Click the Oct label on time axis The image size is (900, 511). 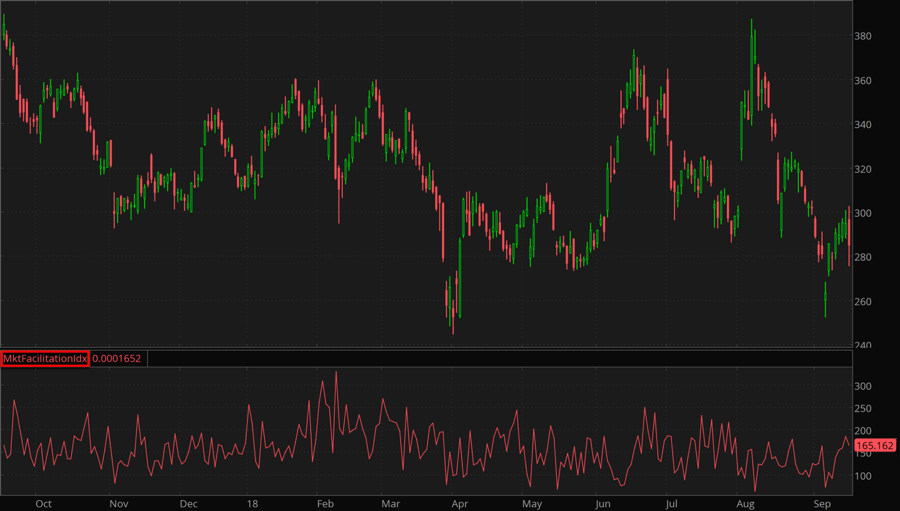click(x=43, y=503)
